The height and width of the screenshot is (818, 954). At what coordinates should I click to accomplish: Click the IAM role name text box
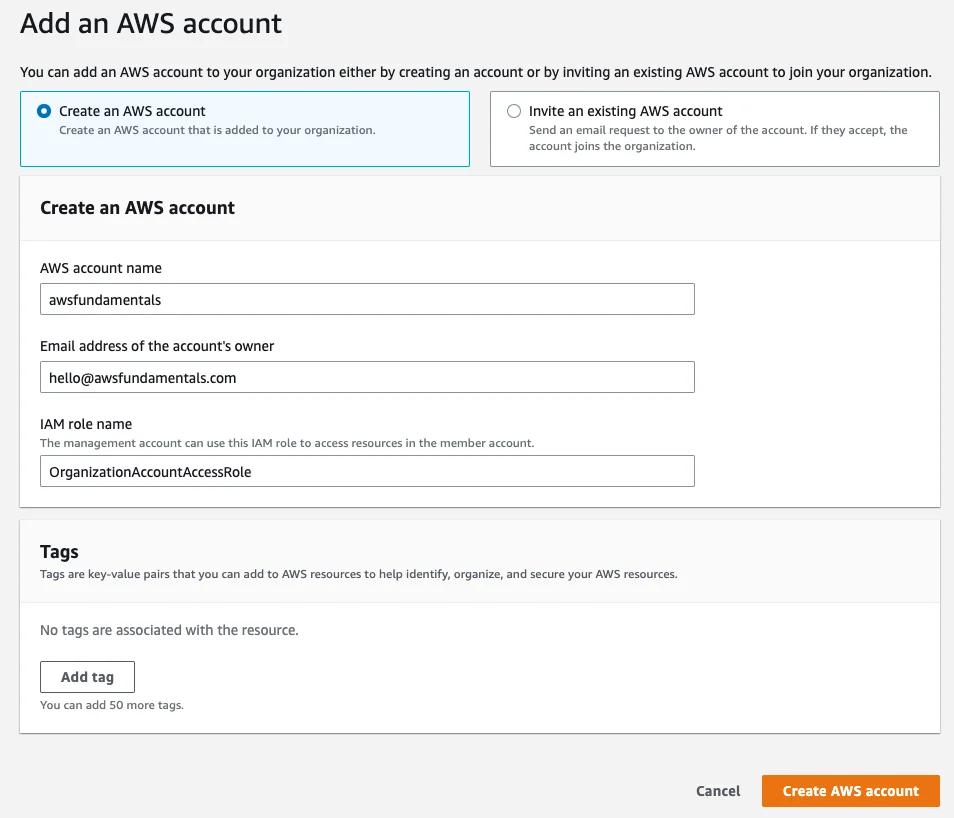pos(367,471)
